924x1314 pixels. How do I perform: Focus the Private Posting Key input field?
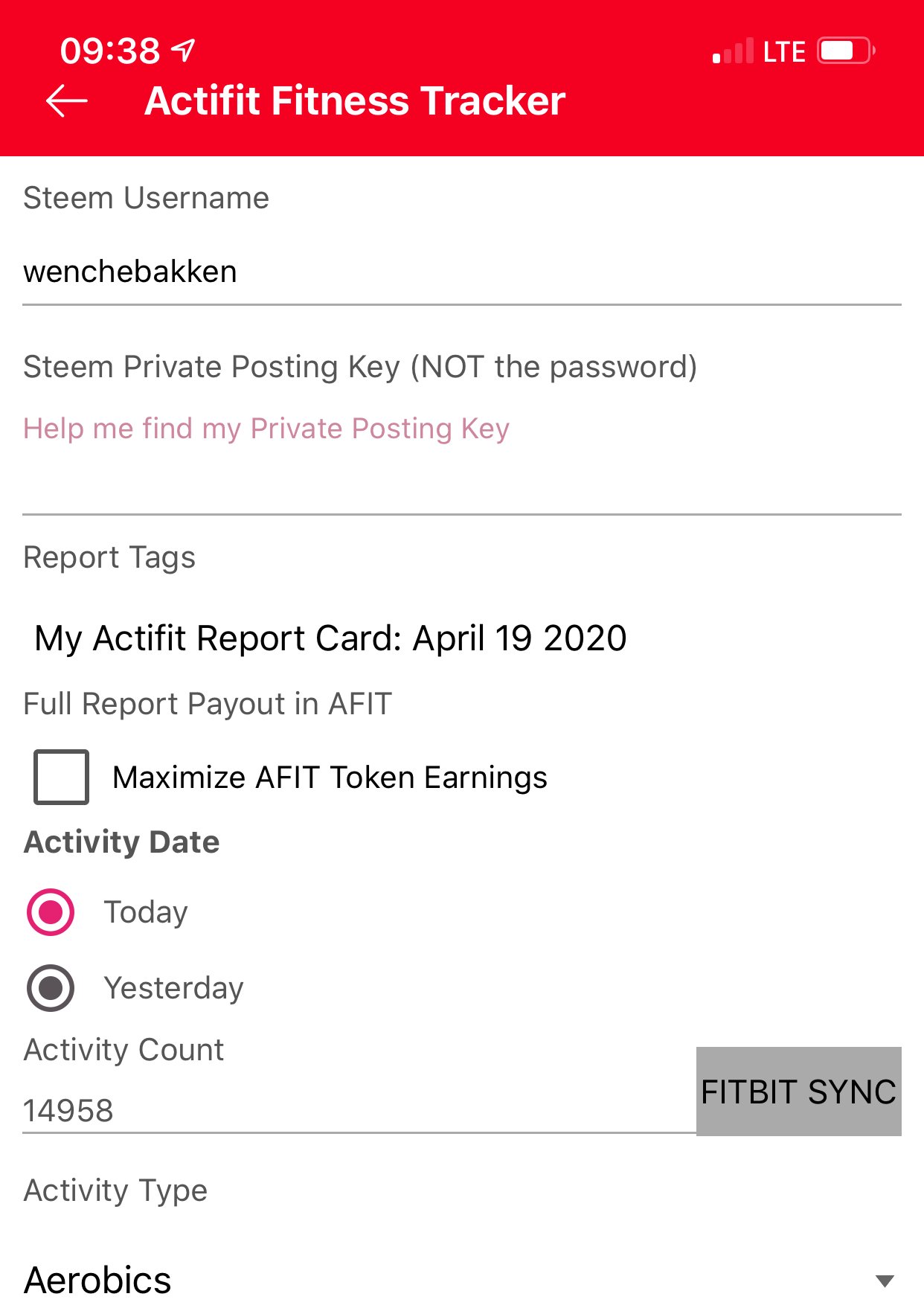pyautogui.click(x=462, y=484)
